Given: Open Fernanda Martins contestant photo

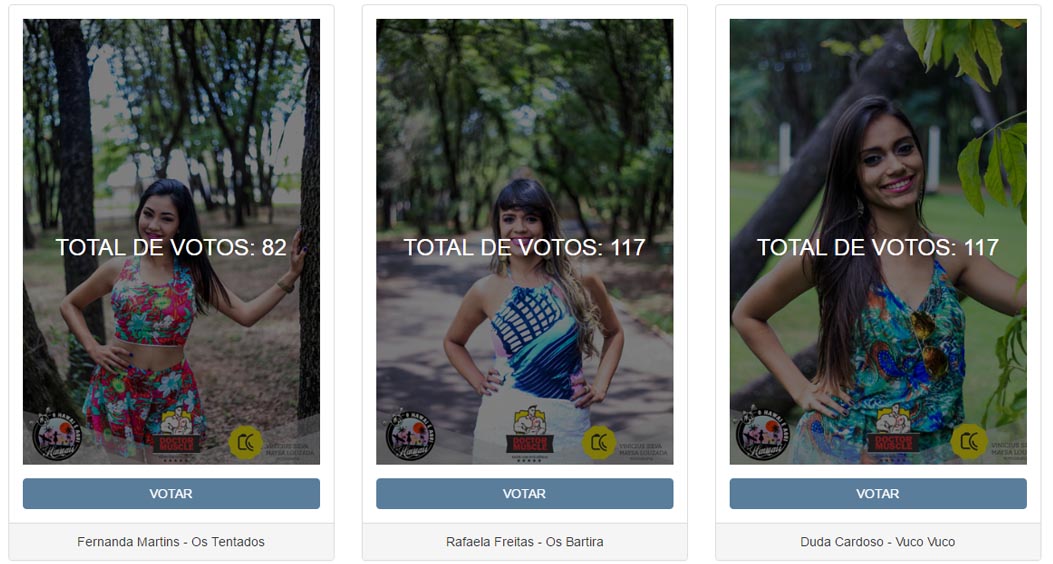Looking at the screenshot, I should click(x=171, y=242).
